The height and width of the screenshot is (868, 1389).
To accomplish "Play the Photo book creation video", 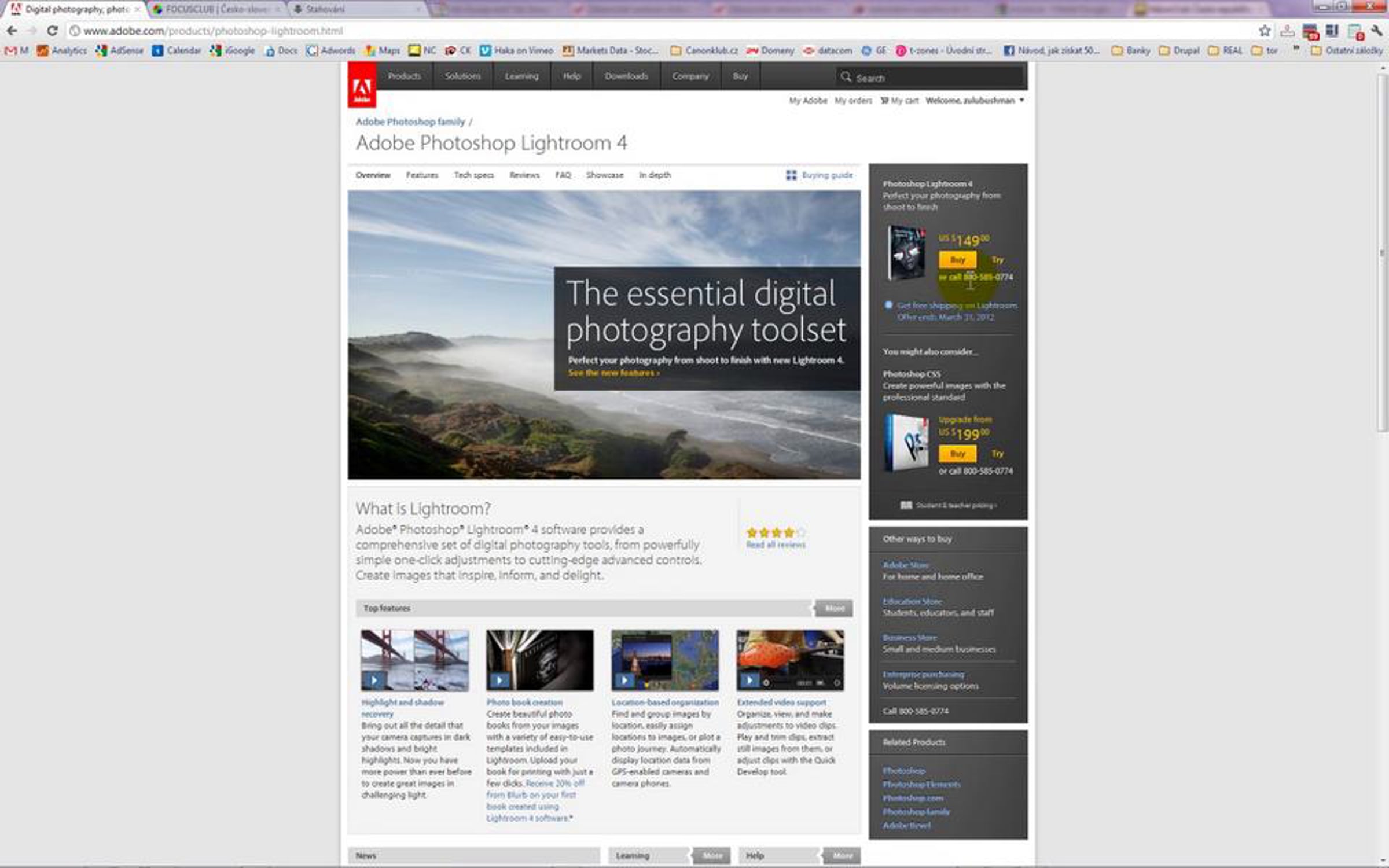I will tap(499, 680).
